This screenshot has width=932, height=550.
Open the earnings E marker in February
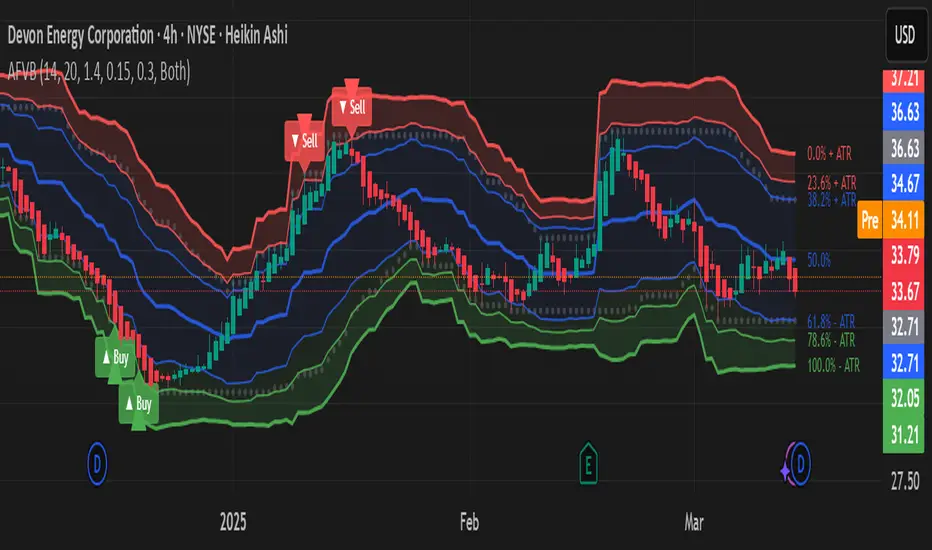click(x=588, y=464)
